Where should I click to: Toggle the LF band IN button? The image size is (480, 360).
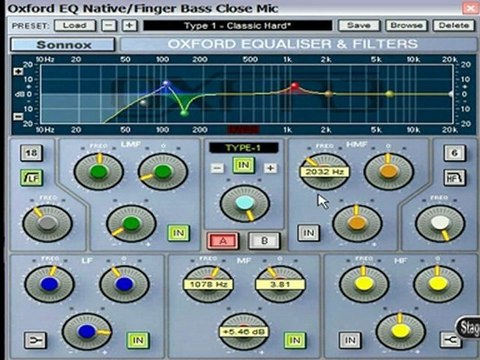pyautogui.click(x=138, y=340)
